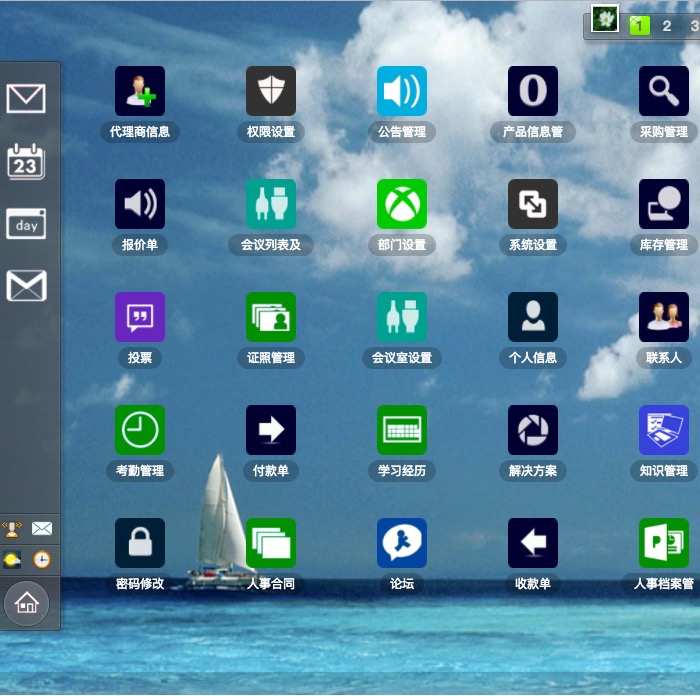700x696 pixels.
Task: Click the 系统设置 label text
Action: [533, 245]
